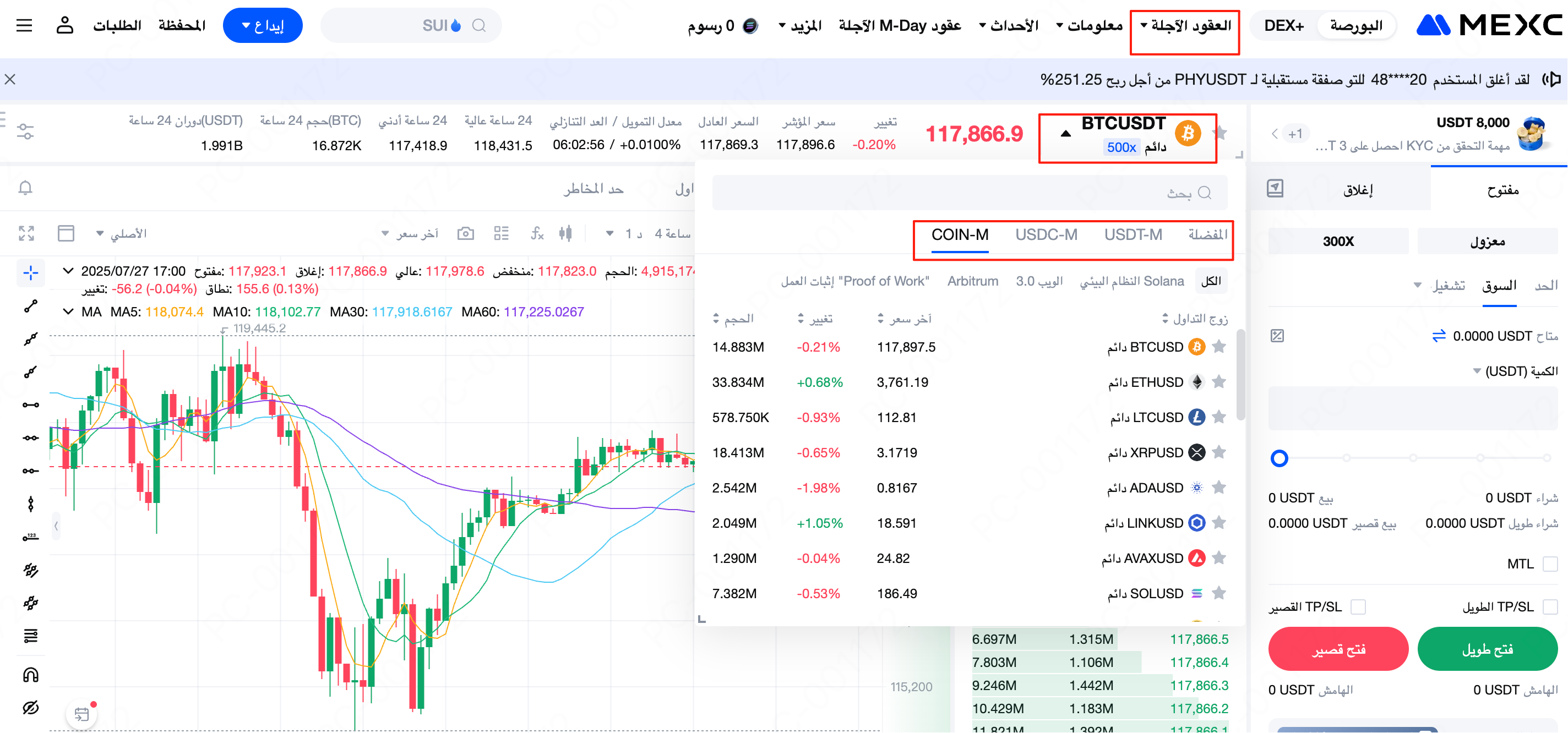Viewport: 1568px width, 733px height.
Task: Enable TP/SL الطويل checkbox
Action: [1550, 607]
